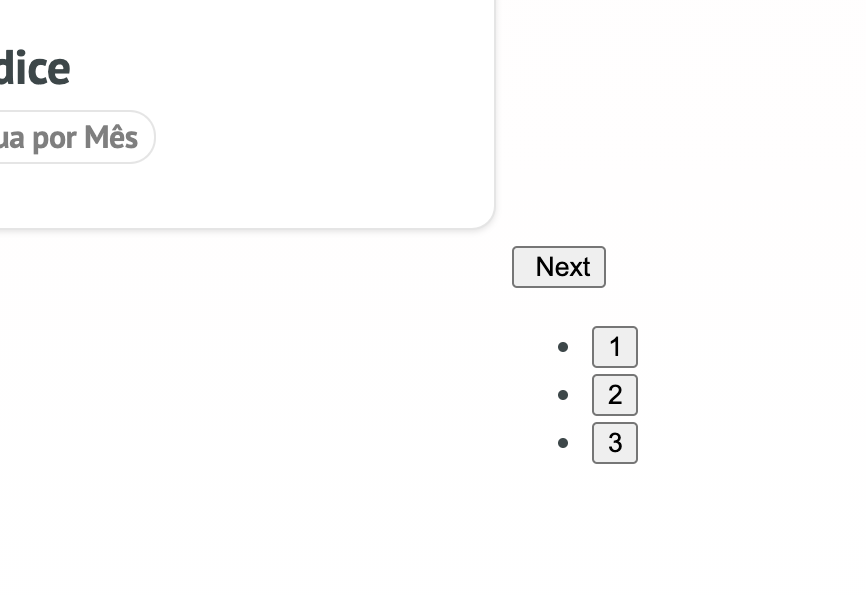Return to the first results page
This screenshot has height=596, width=866.
tap(614, 347)
